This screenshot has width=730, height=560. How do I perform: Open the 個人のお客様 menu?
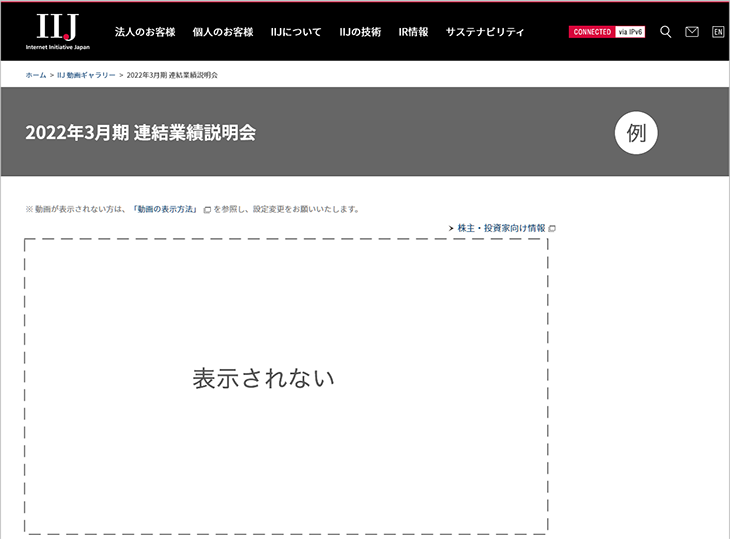[x=223, y=32]
